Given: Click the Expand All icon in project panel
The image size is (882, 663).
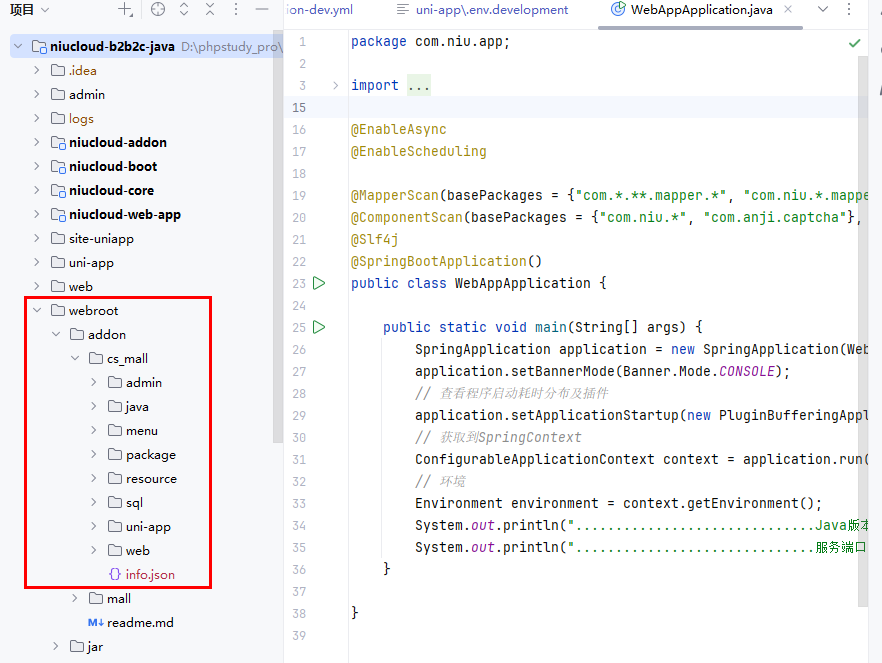Looking at the screenshot, I should (184, 10).
